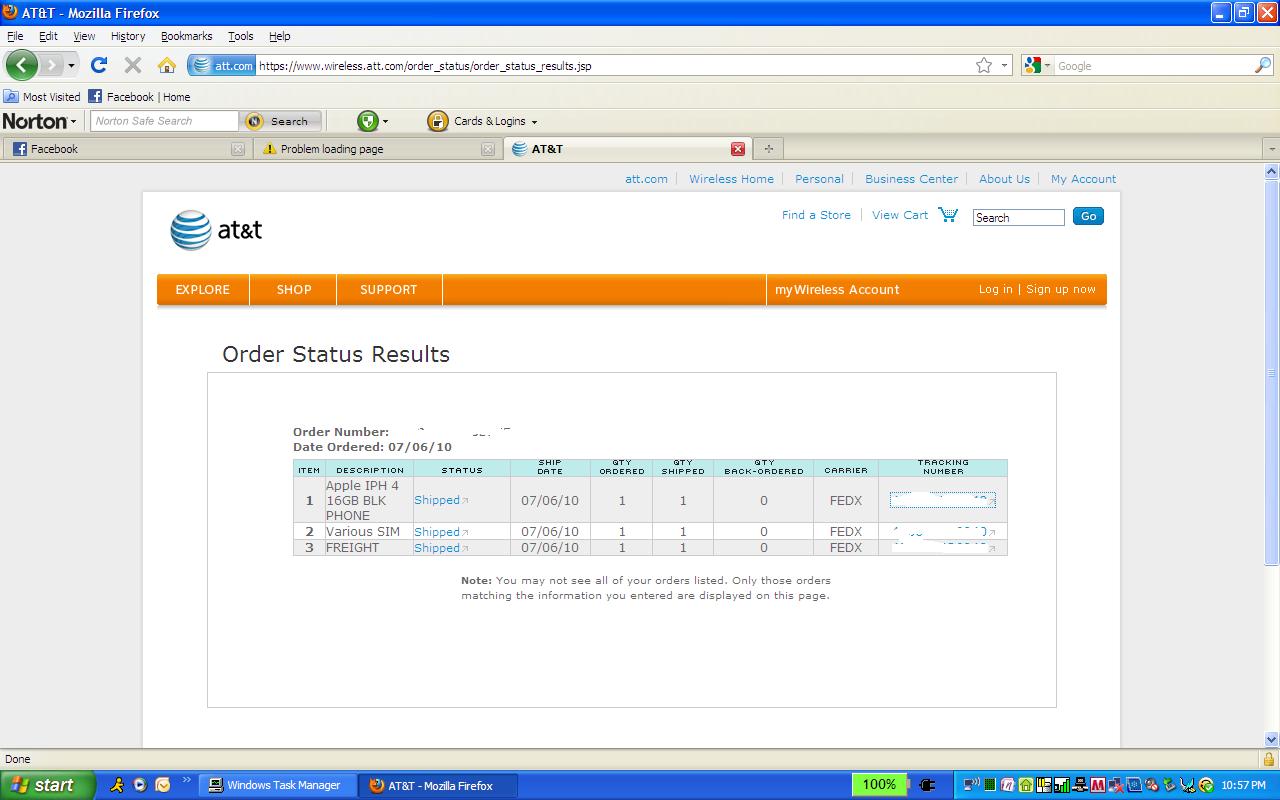The image size is (1280, 800).
Task: Open the SHOP navigation tab
Action: pos(294,289)
